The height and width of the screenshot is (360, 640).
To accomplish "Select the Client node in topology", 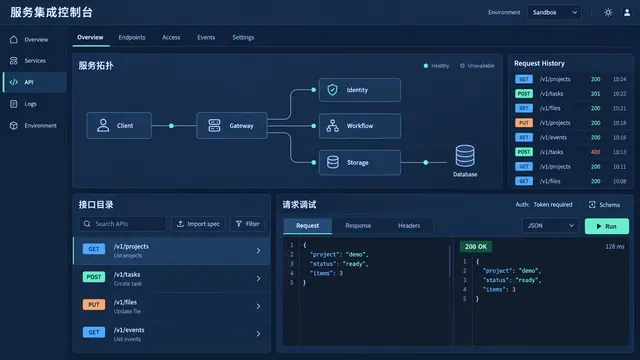I will 119,126.
